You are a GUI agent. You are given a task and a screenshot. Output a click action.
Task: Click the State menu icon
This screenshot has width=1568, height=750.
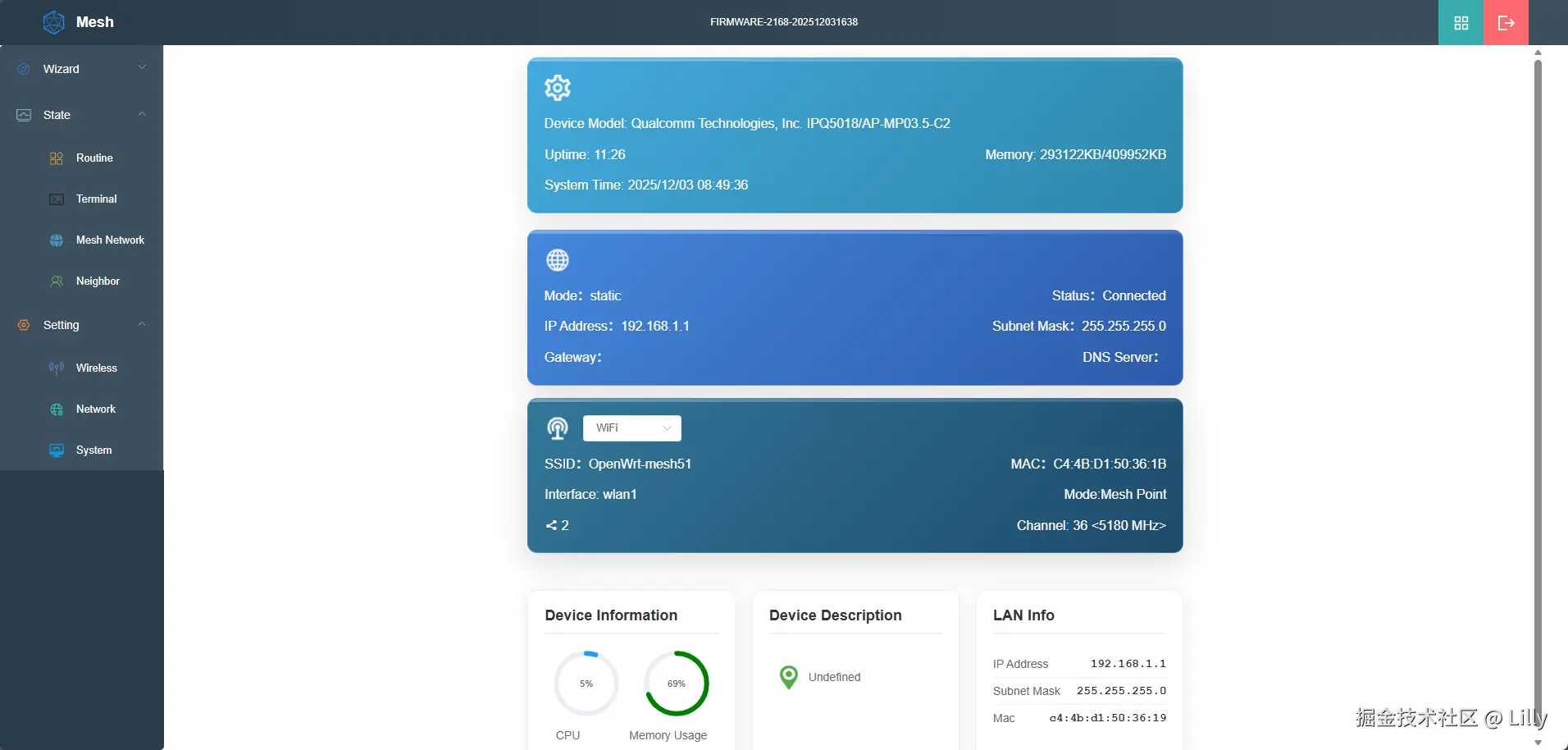click(24, 115)
